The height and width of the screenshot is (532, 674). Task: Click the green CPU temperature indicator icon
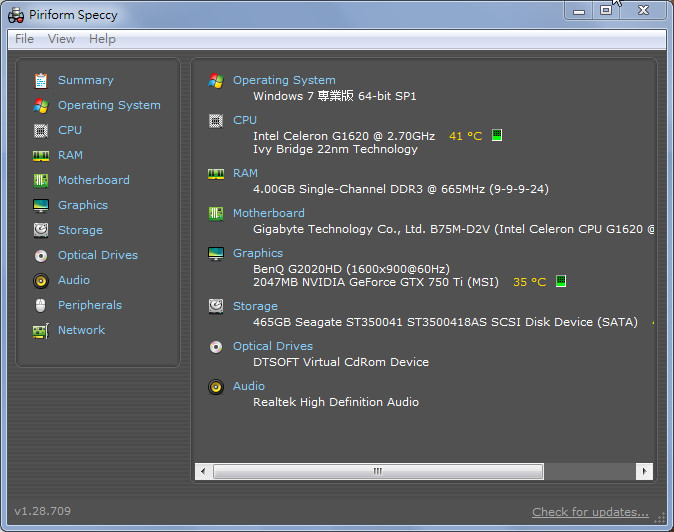click(x=497, y=135)
